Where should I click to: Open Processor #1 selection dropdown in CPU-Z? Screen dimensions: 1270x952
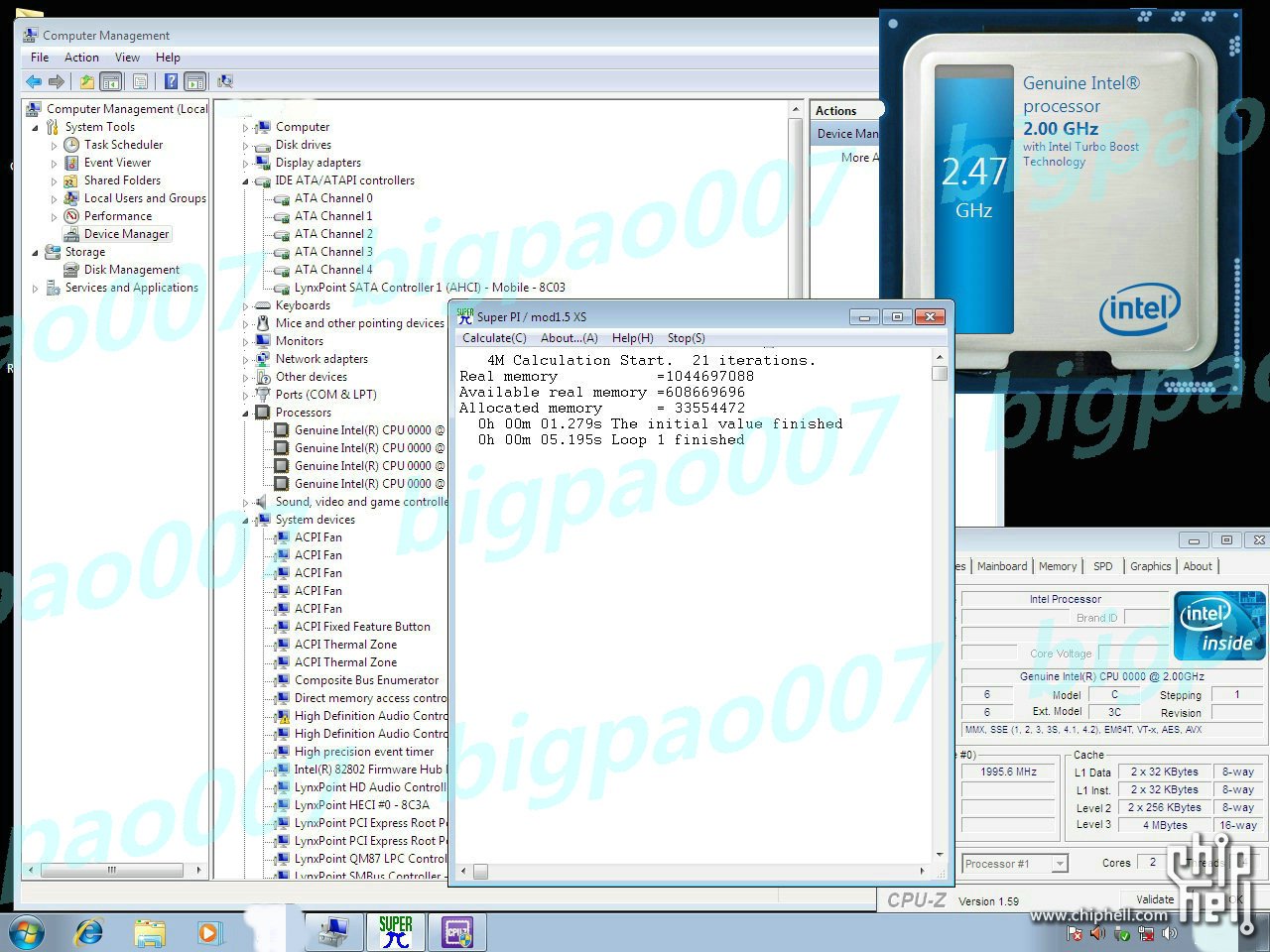coord(1060,864)
